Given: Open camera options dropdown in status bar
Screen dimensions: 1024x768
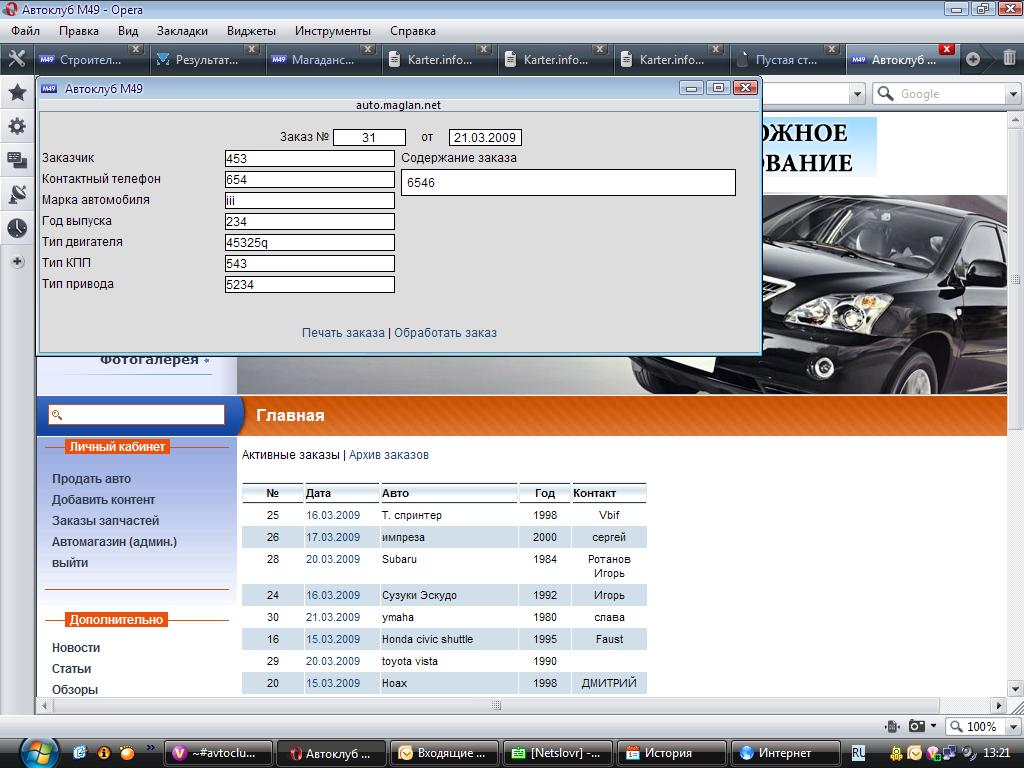Looking at the screenshot, I should [x=933, y=726].
